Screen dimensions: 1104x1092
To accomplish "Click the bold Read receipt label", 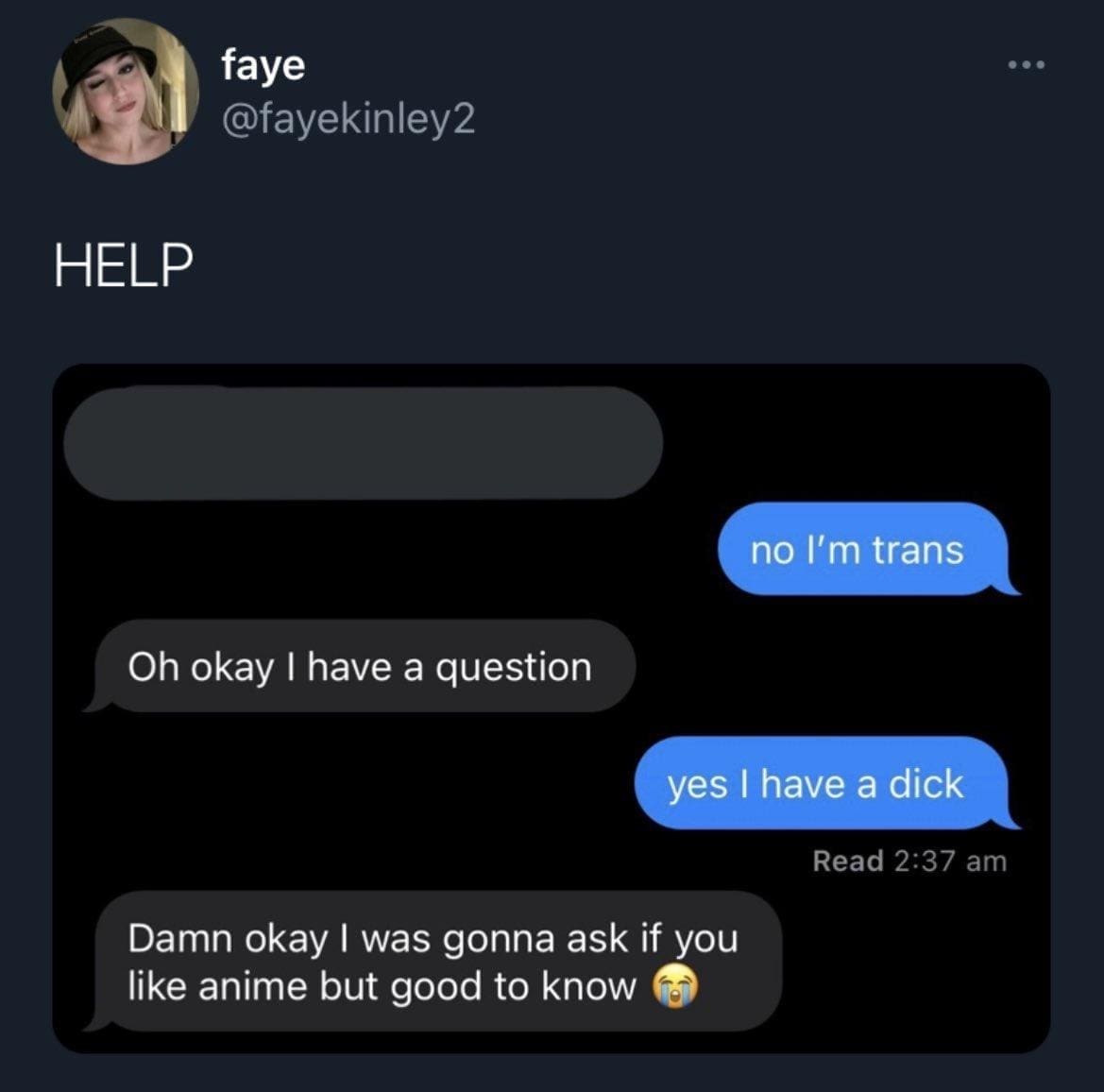I will 847,861.
